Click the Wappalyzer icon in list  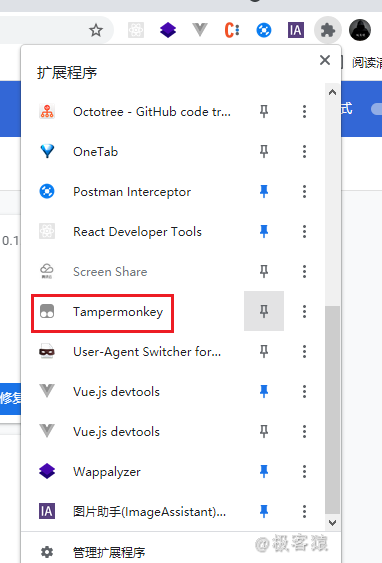(47, 471)
